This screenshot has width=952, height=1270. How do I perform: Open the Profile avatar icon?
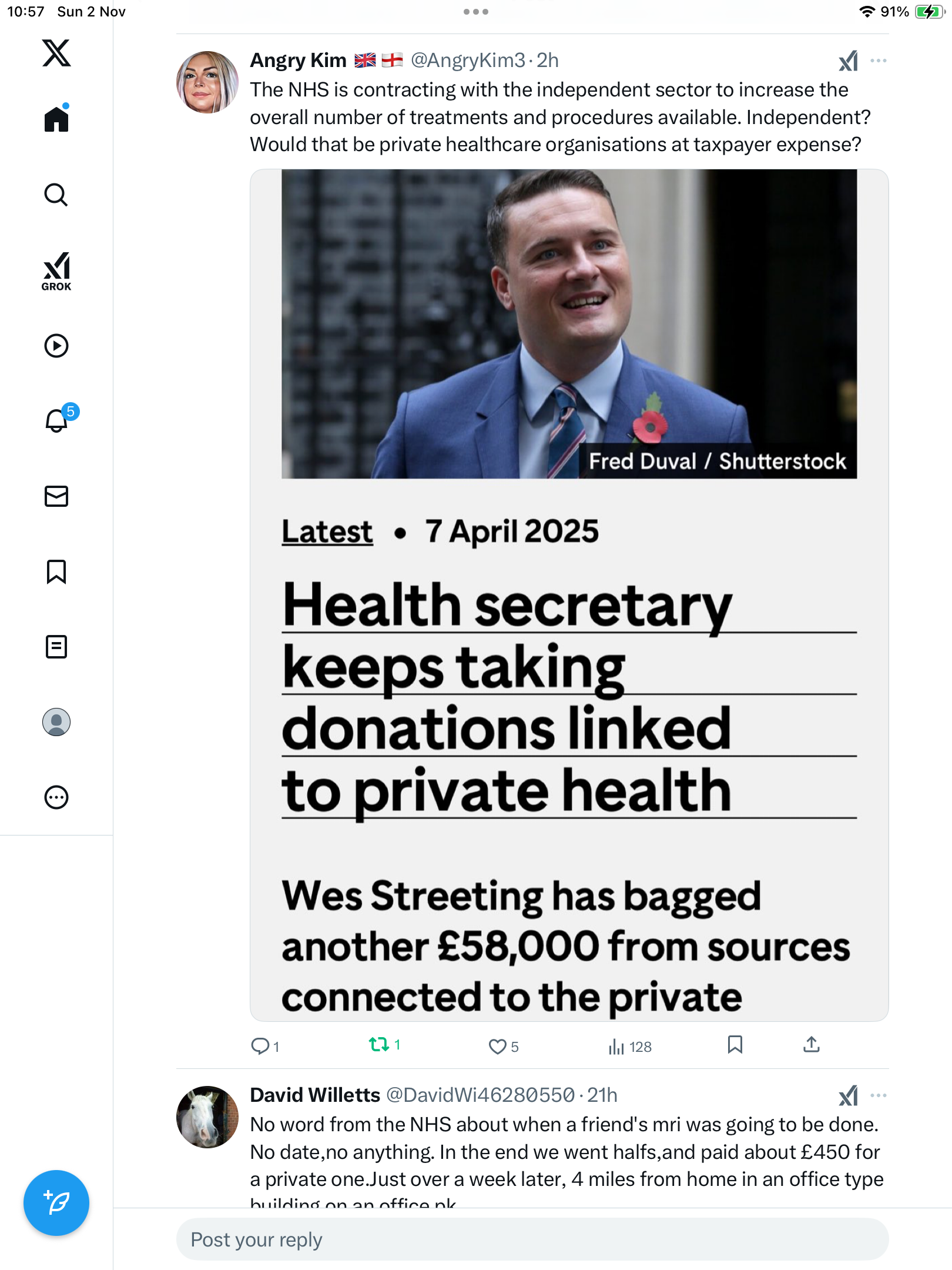click(56, 722)
